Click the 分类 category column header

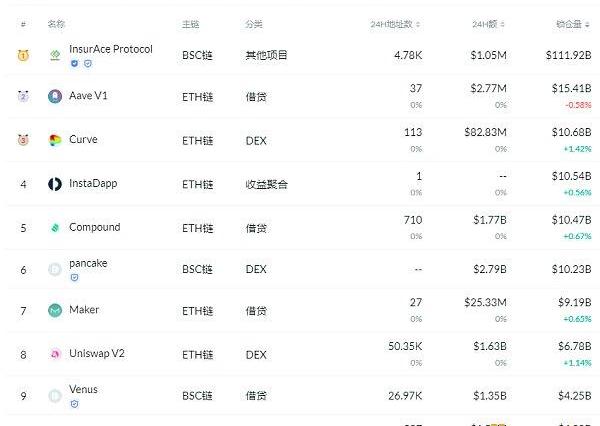(x=254, y=24)
